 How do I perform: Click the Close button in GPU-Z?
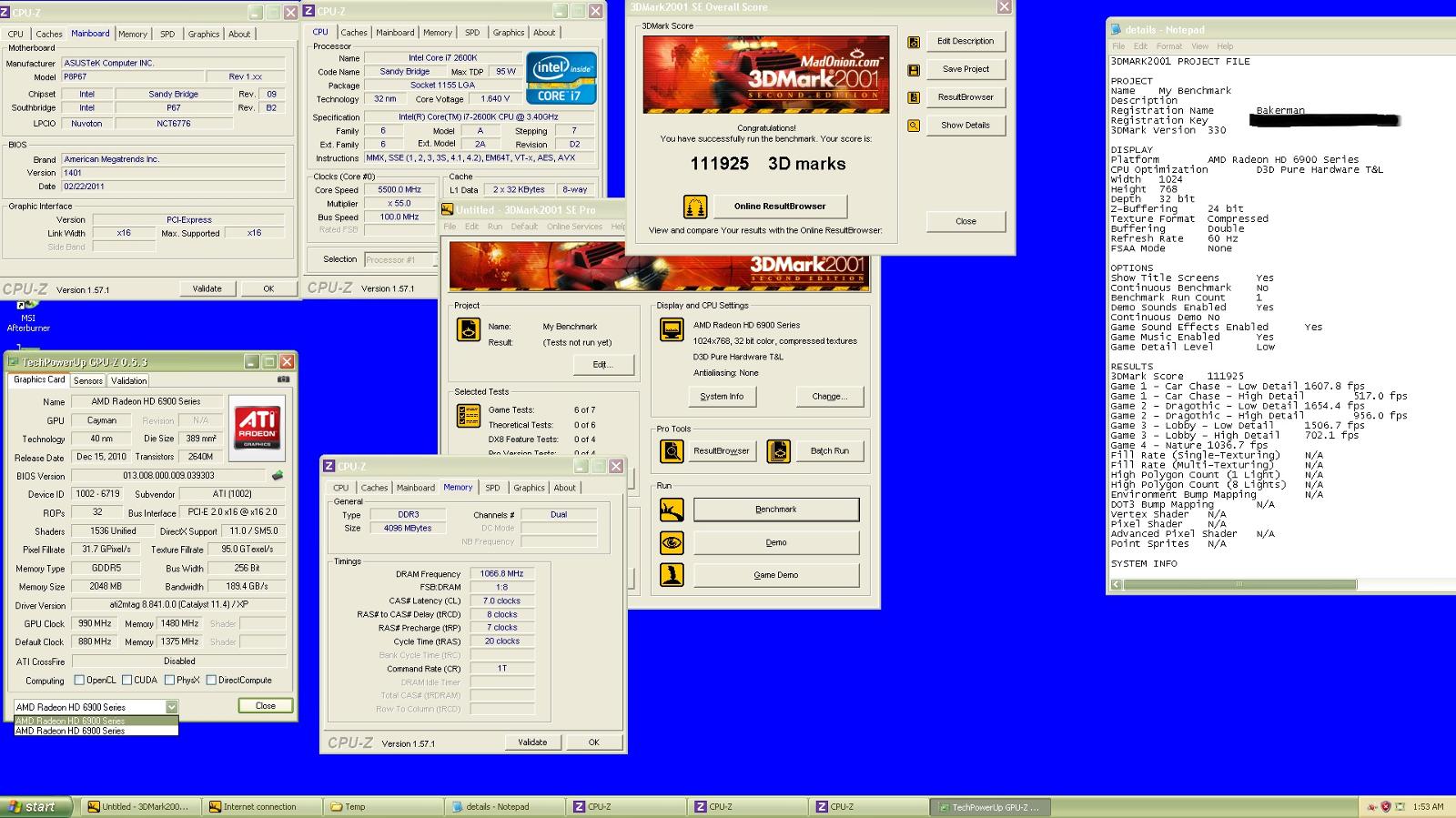pos(266,706)
